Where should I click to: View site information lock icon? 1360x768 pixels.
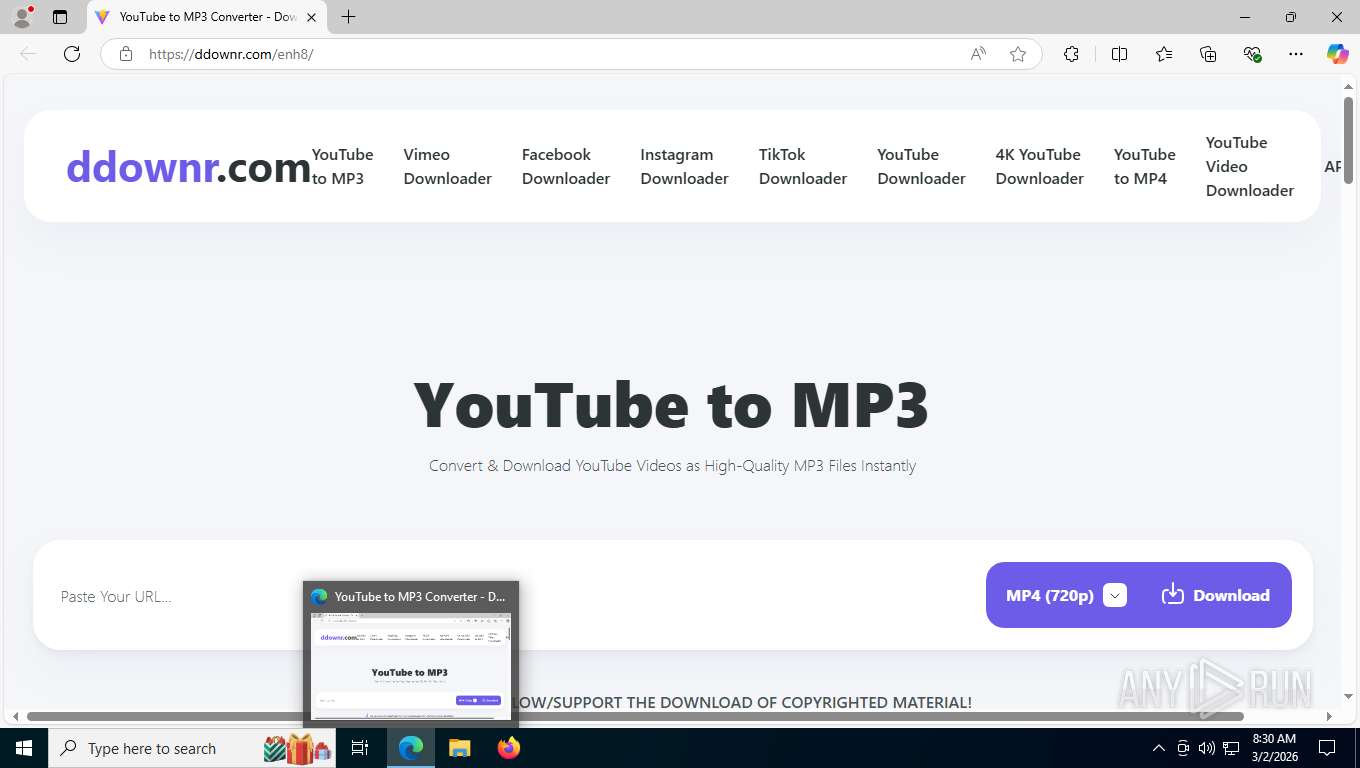click(x=126, y=54)
